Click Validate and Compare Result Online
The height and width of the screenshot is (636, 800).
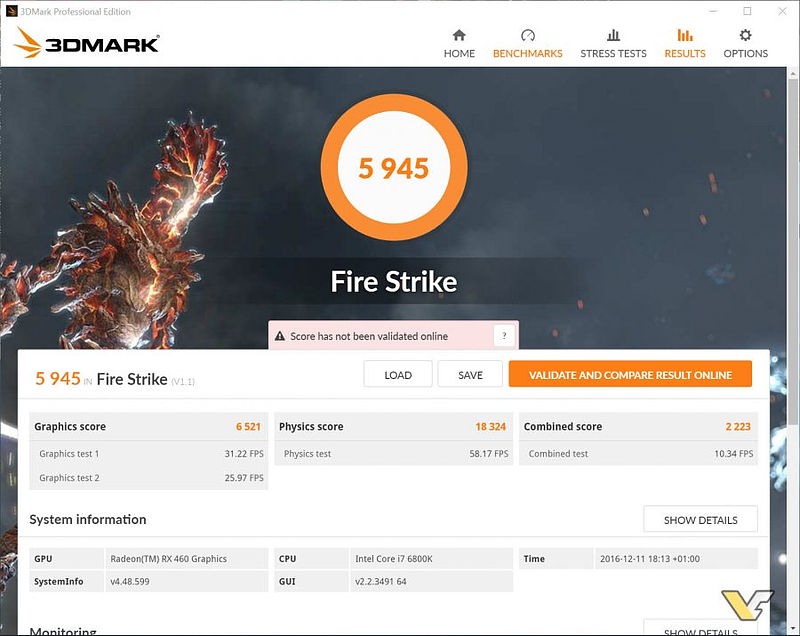[x=630, y=375]
